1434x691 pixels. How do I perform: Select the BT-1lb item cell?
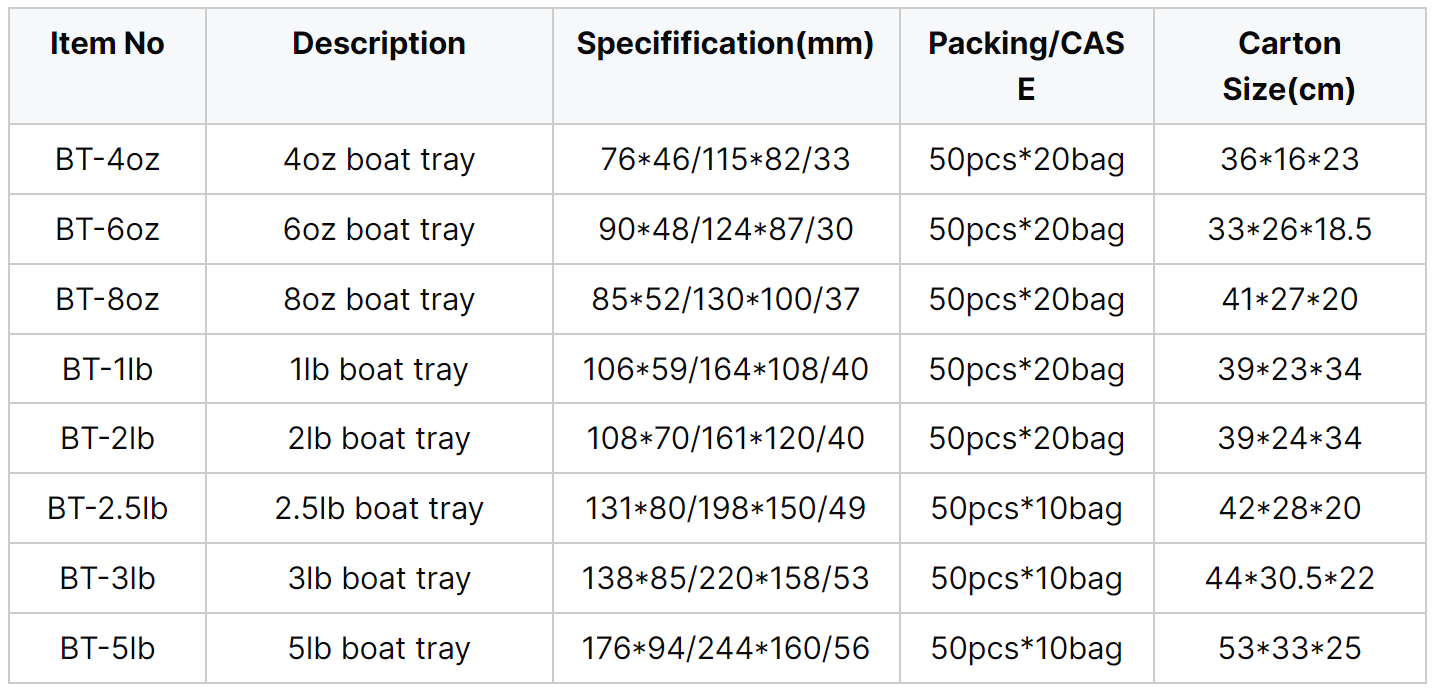pyautogui.click(x=107, y=370)
